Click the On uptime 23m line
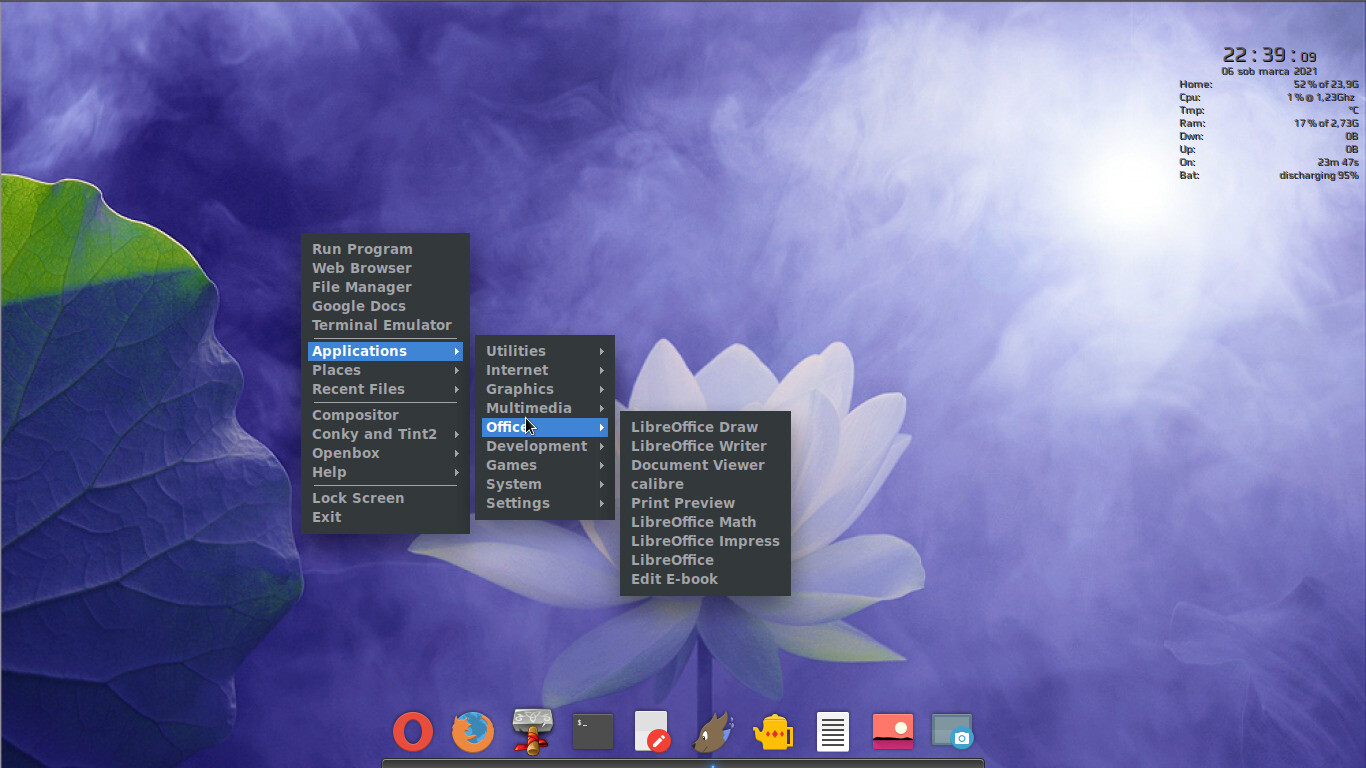Screen dimensions: 1366x768 pyautogui.click(x=1269, y=163)
